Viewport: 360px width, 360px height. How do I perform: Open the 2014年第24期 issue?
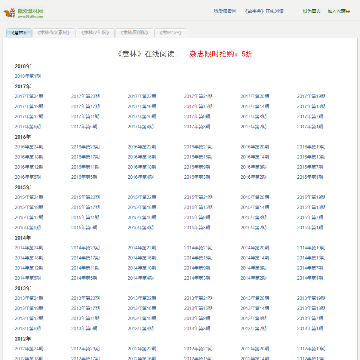[x=29, y=248]
